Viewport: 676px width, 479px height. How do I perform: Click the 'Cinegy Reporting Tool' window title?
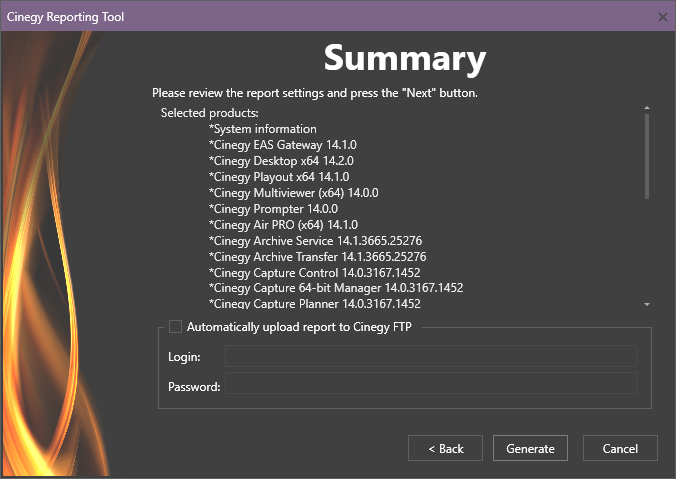(x=65, y=17)
